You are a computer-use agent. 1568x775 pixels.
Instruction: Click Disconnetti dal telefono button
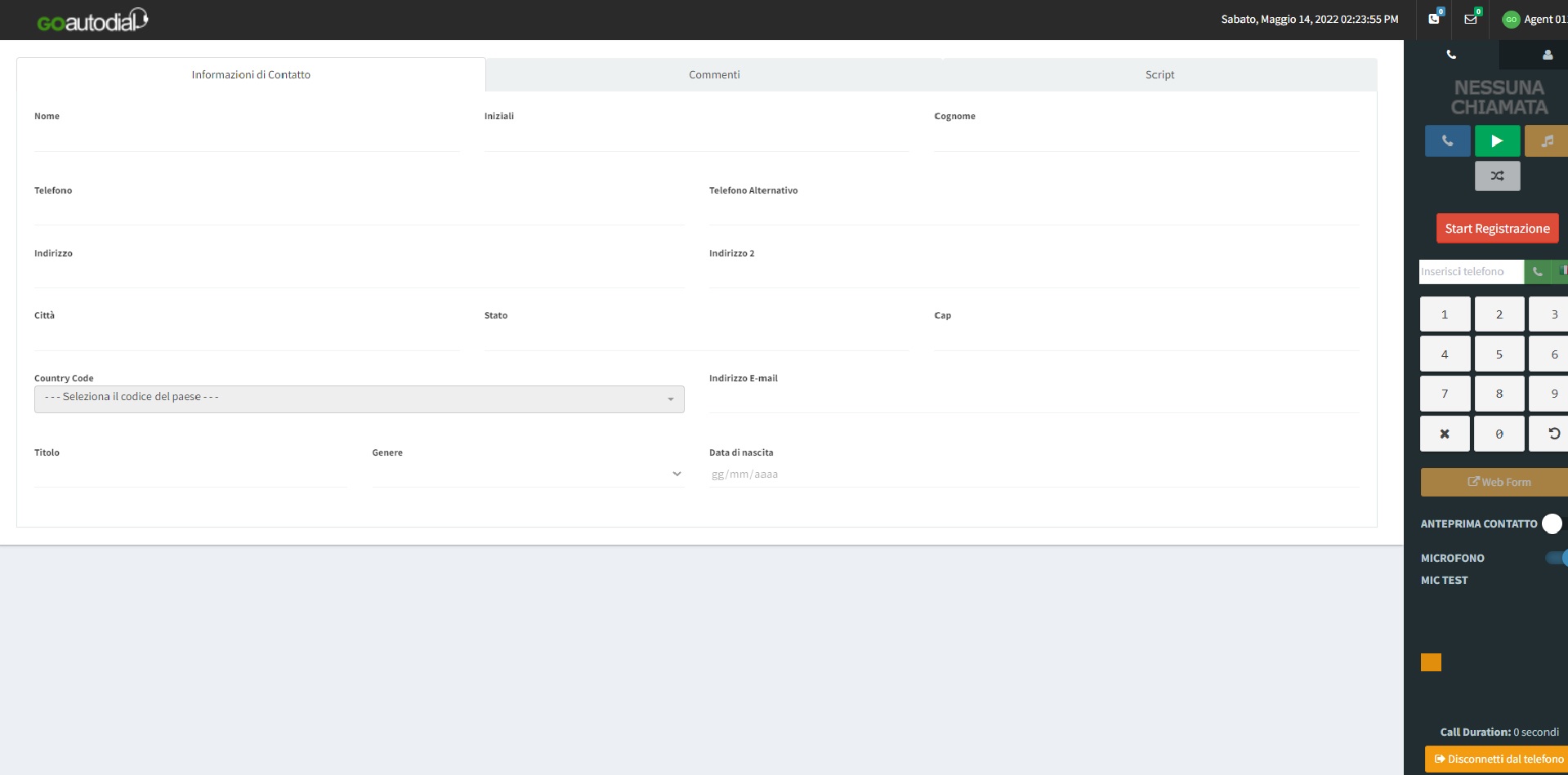tap(1497, 759)
